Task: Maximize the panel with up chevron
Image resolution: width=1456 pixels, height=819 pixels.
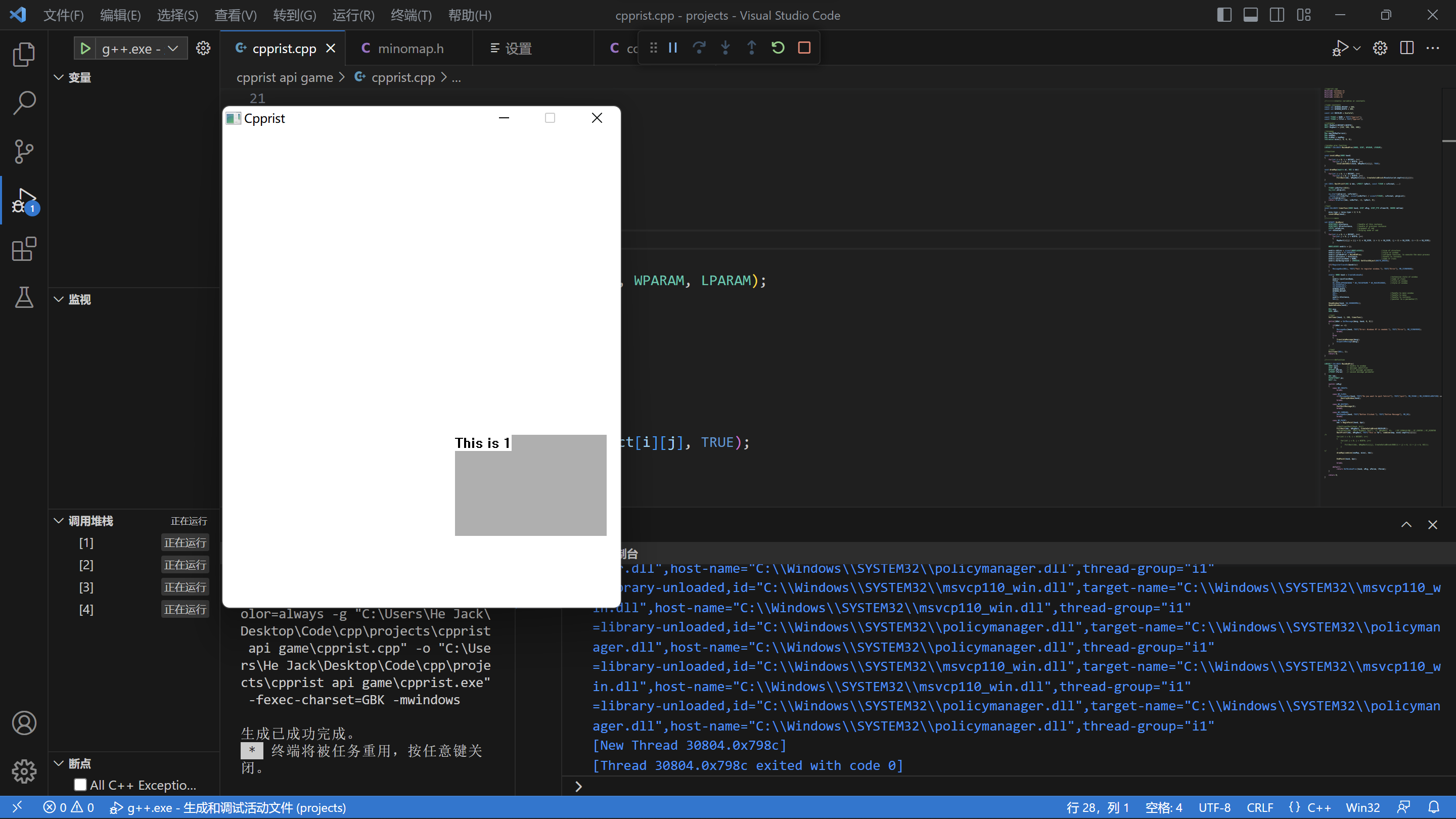Action: (1406, 525)
